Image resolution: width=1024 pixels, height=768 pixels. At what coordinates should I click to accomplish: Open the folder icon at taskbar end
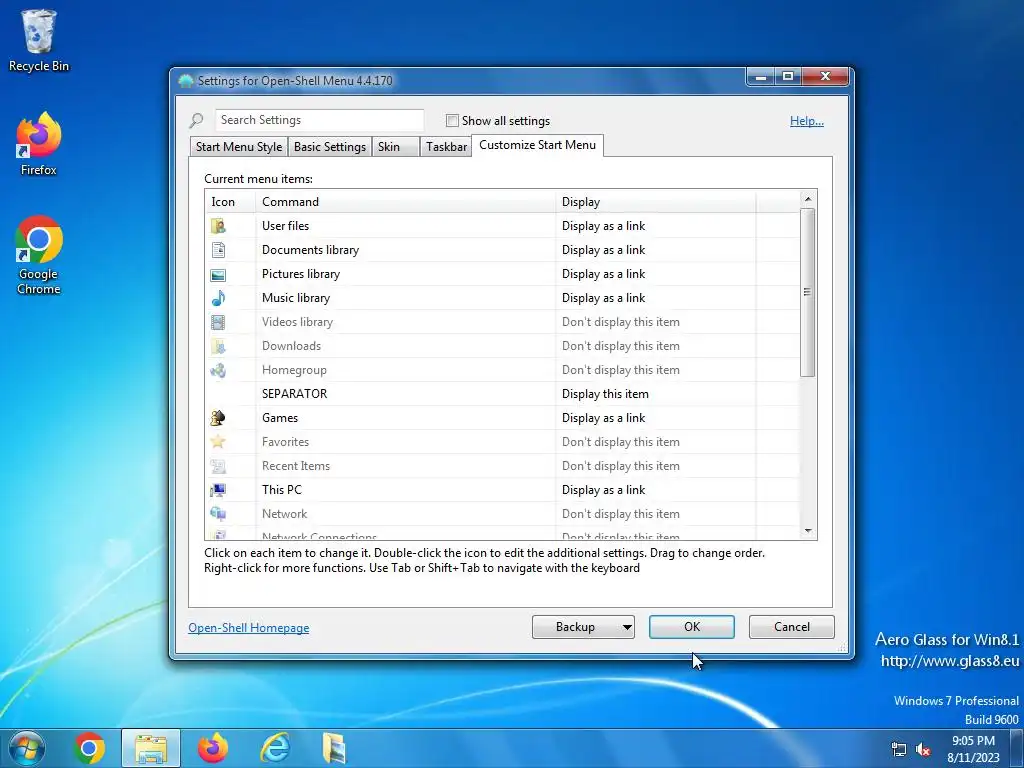point(334,748)
